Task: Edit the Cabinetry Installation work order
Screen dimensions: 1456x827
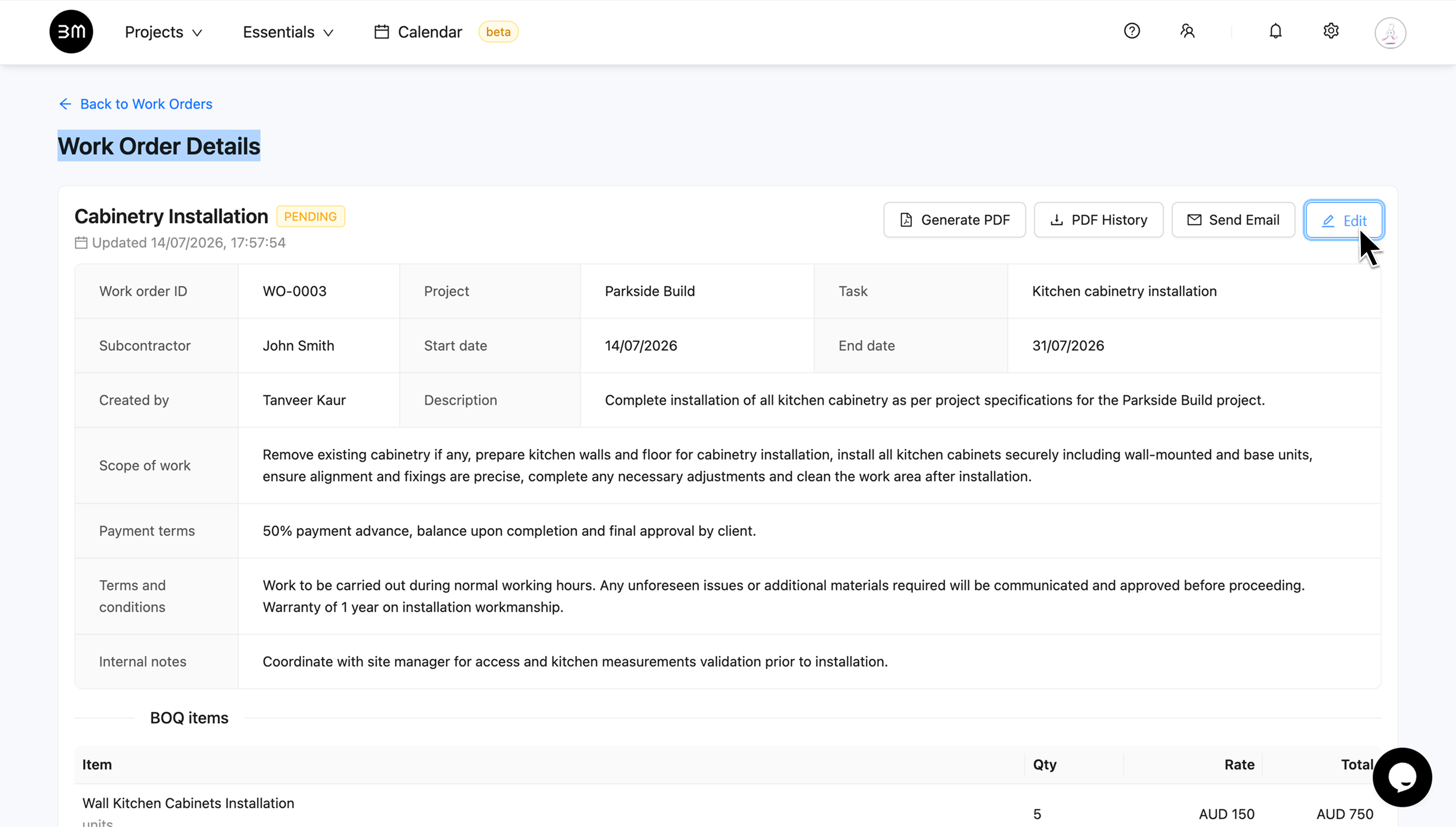Action: 1344,220
